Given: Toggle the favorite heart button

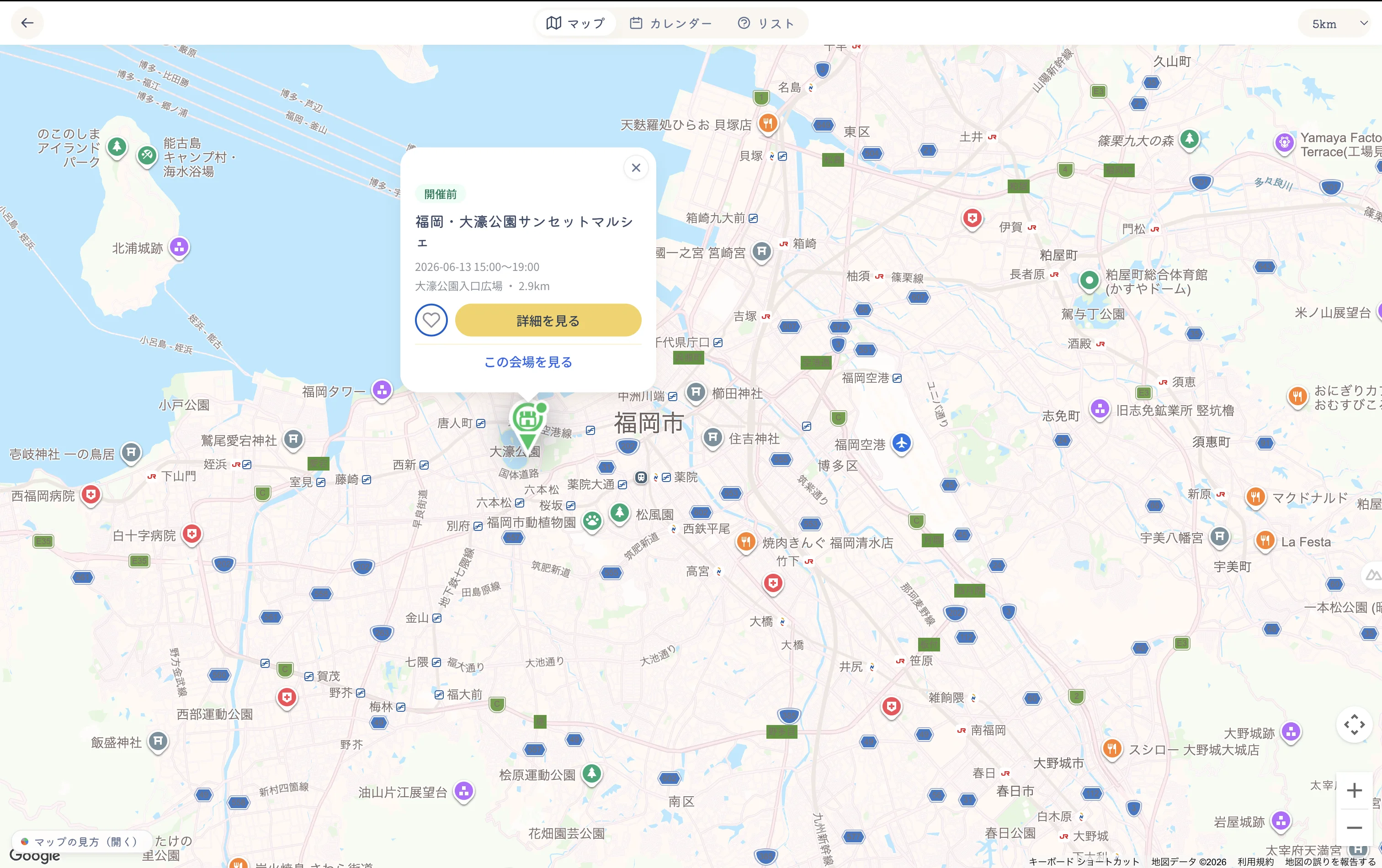Looking at the screenshot, I should tap(431, 320).
